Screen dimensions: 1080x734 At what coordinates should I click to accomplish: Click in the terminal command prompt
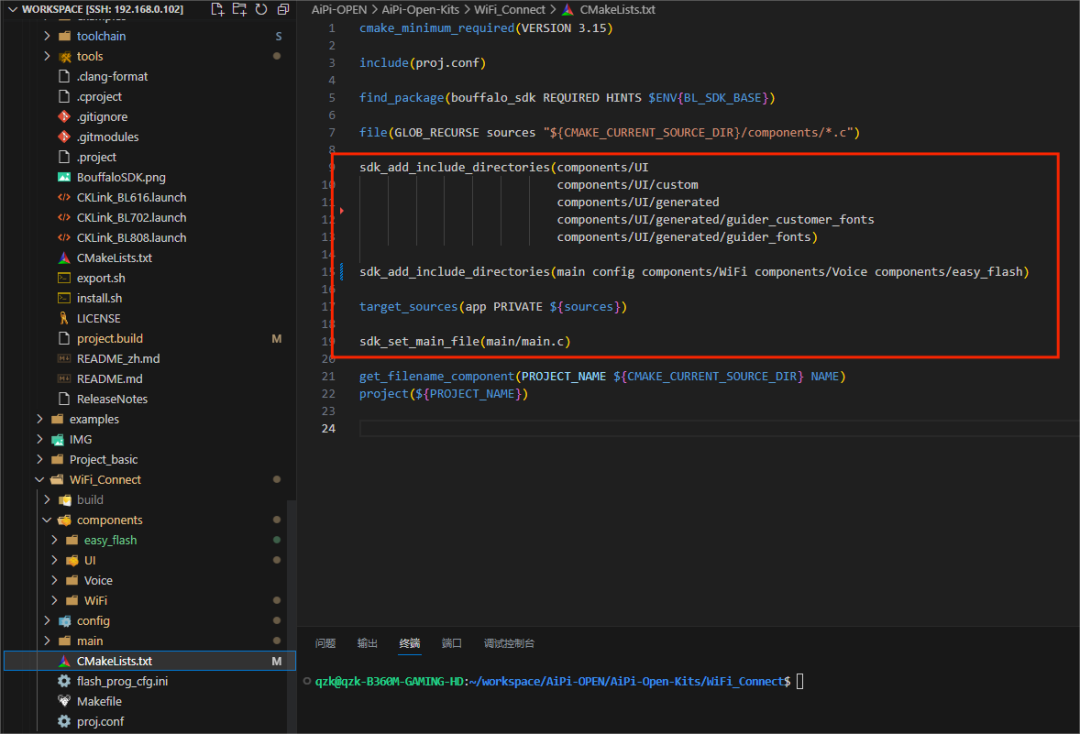coord(800,681)
